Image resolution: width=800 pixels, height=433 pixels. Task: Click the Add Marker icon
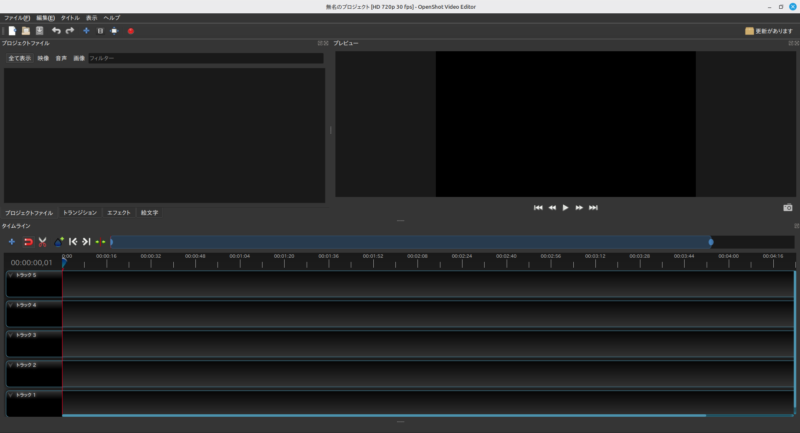(59, 242)
